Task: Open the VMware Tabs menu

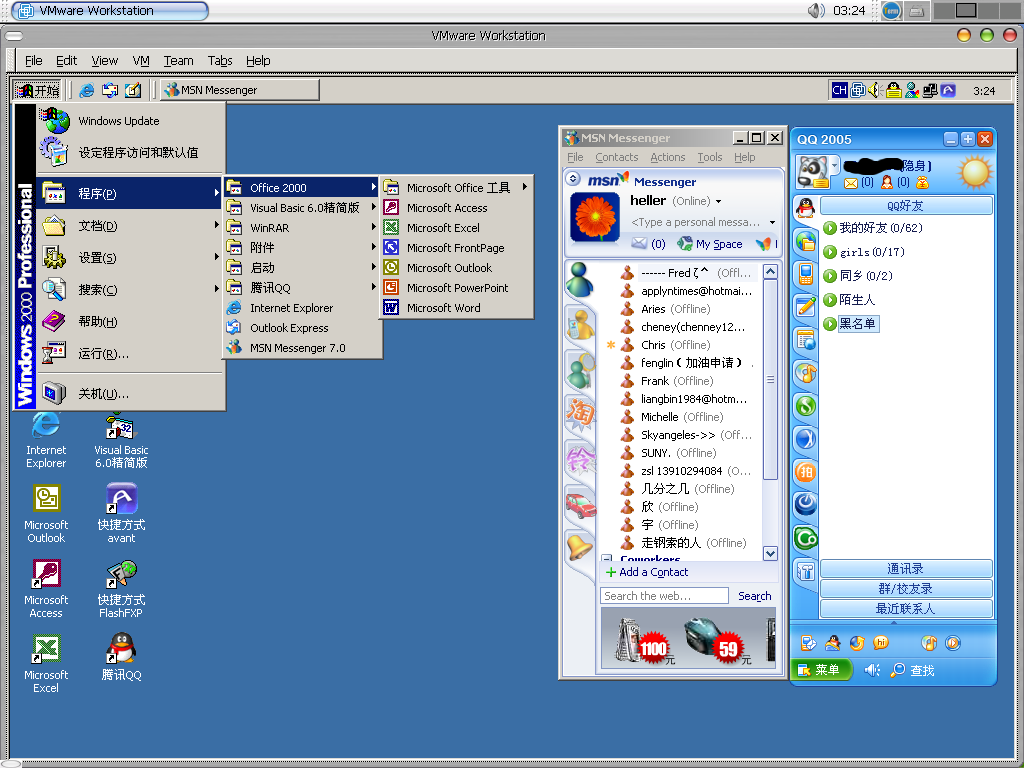Action: (x=220, y=61)
